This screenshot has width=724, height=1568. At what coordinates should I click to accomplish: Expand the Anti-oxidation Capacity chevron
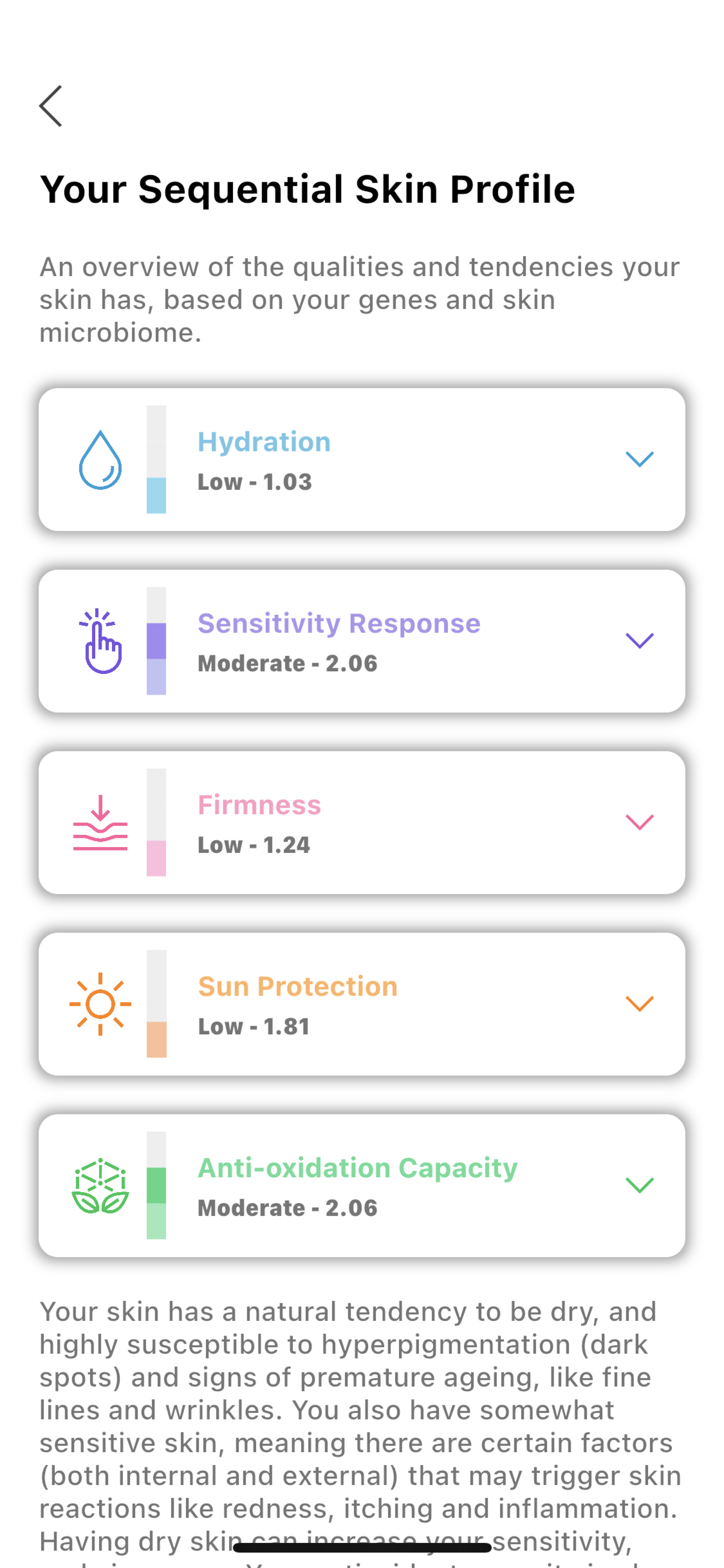point(639,1184)
